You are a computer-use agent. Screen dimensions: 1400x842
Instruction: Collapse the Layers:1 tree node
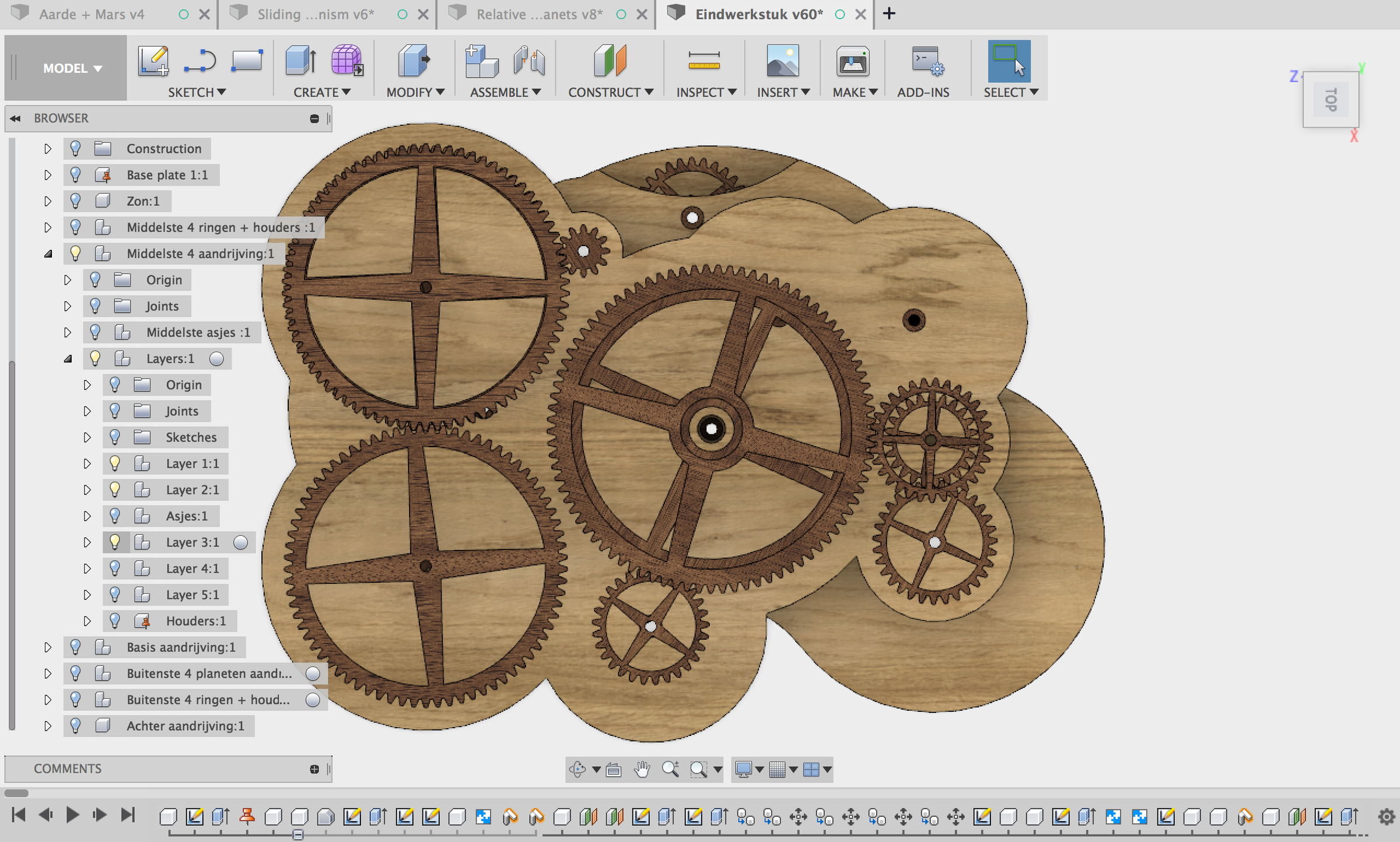click(68, 359)
